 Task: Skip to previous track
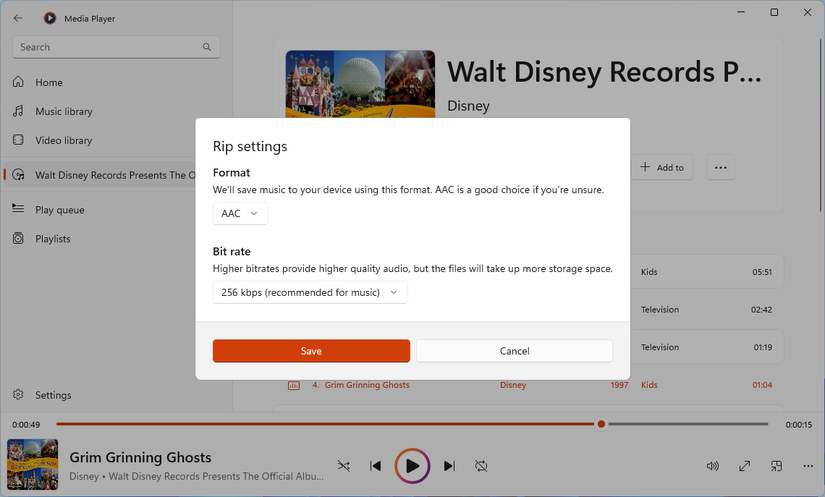375,466
